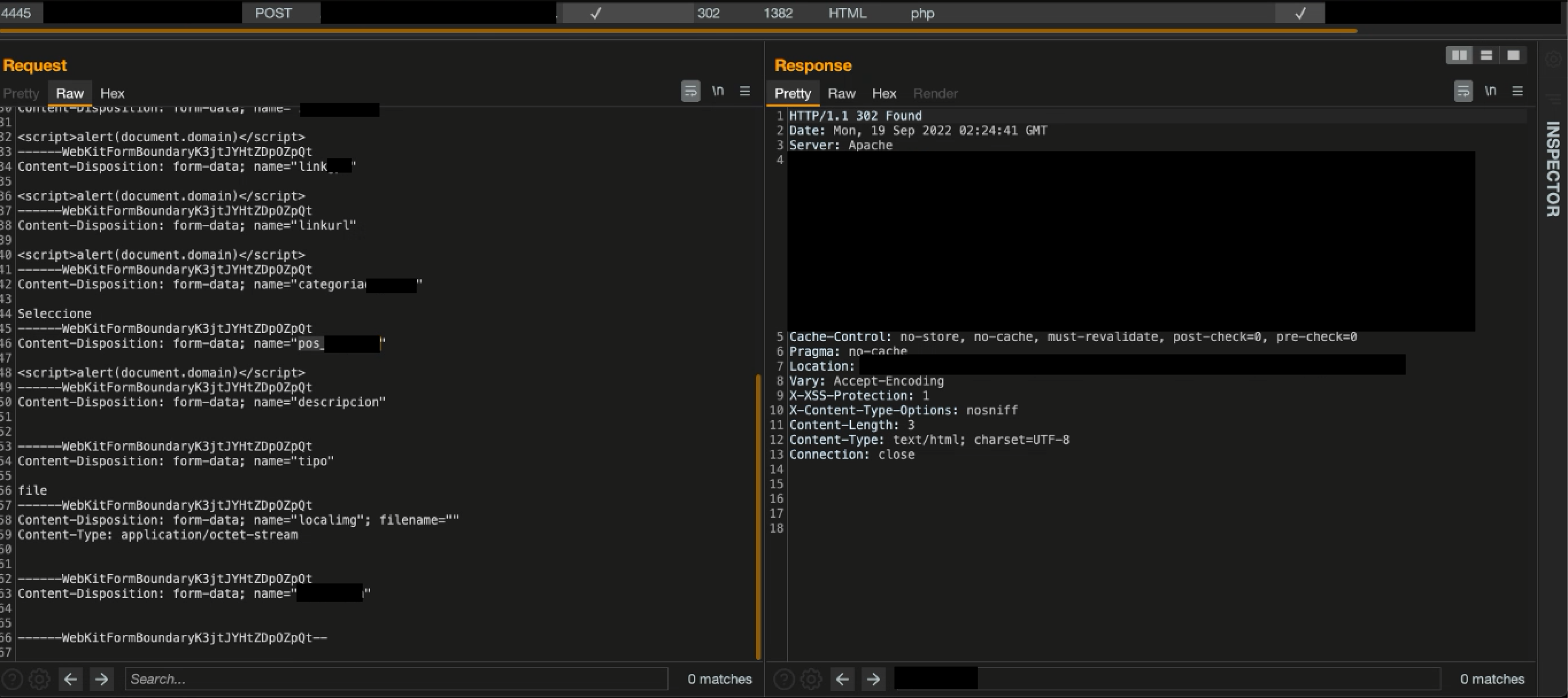Viewport: 1568px width, 698px height.
Task: Go to next match in Request search
Action: tap(102, 679)
